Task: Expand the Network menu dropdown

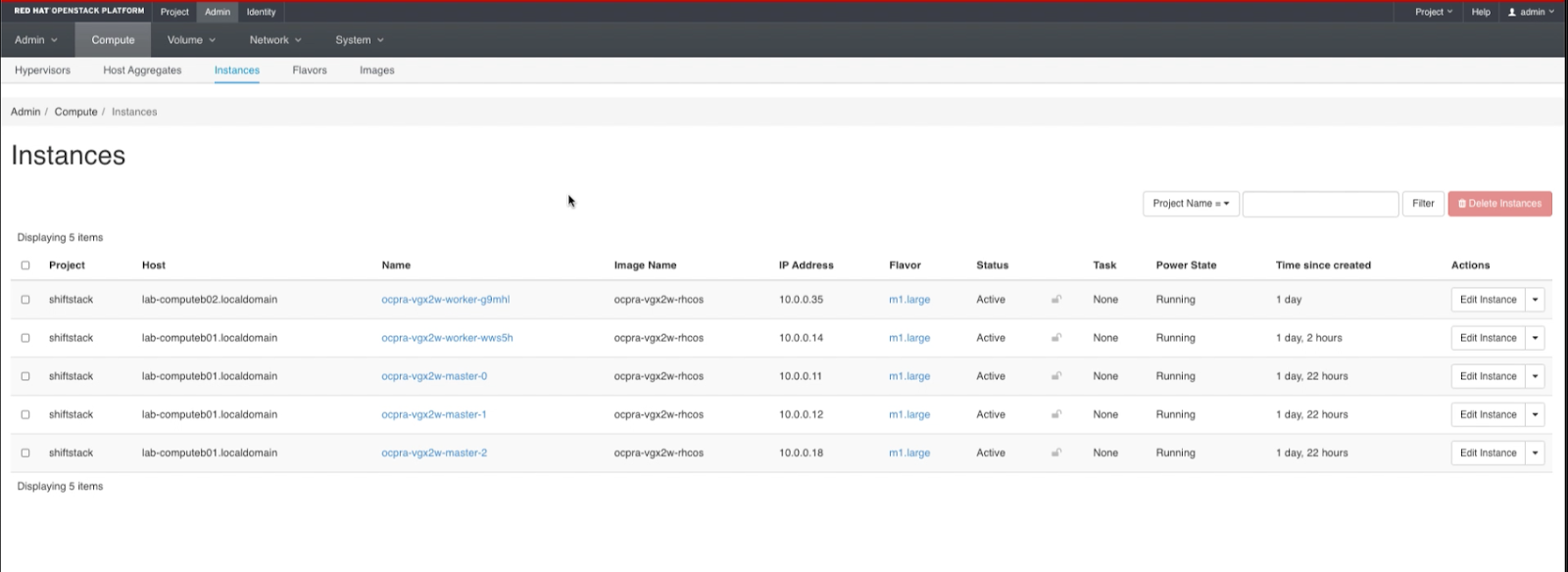Action: (x=275, y=40)
